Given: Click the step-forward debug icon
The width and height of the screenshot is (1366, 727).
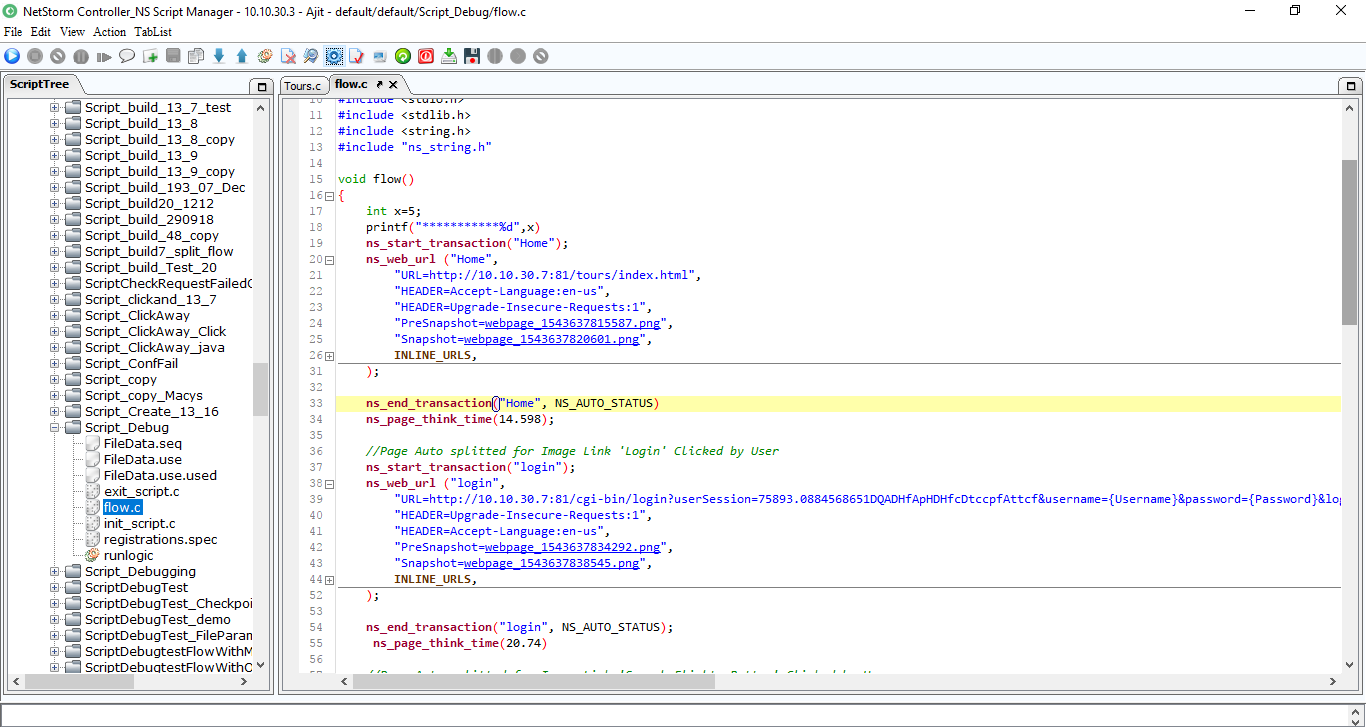Looking at the screenshot, I should (x=104, y=56).
